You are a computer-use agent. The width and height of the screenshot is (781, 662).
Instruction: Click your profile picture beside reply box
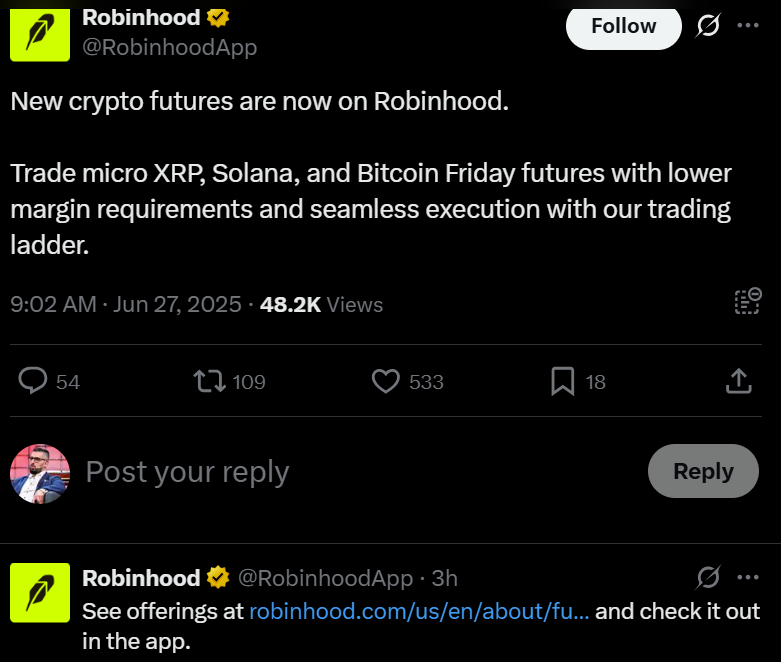click(x=40, y=473)
